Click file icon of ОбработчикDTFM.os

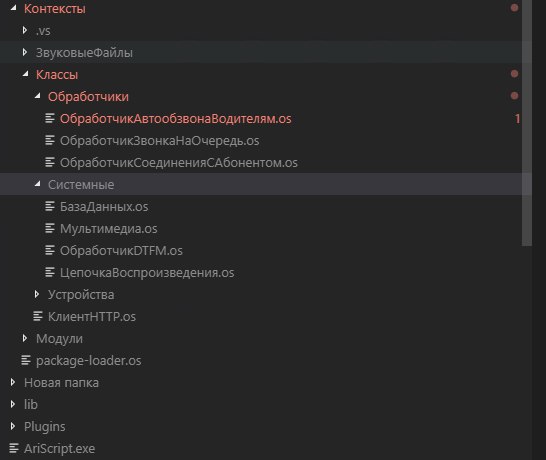(x=50, y=250)
